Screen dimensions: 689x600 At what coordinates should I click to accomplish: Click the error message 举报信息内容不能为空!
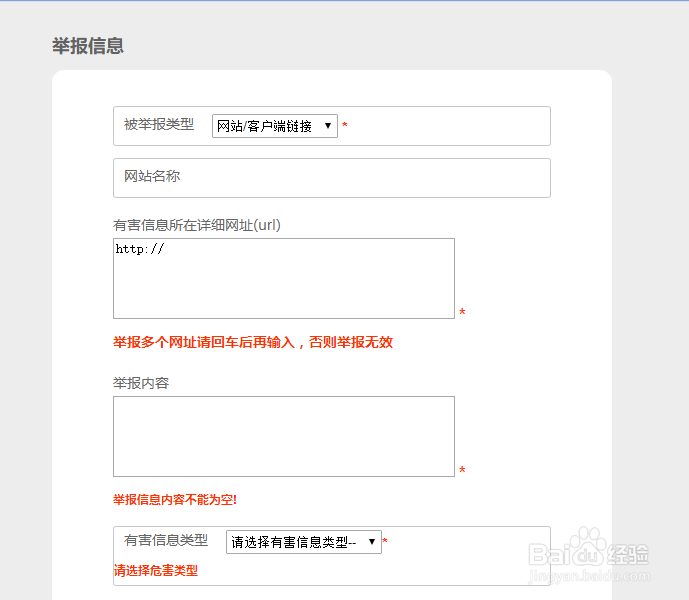coord(175,500)
